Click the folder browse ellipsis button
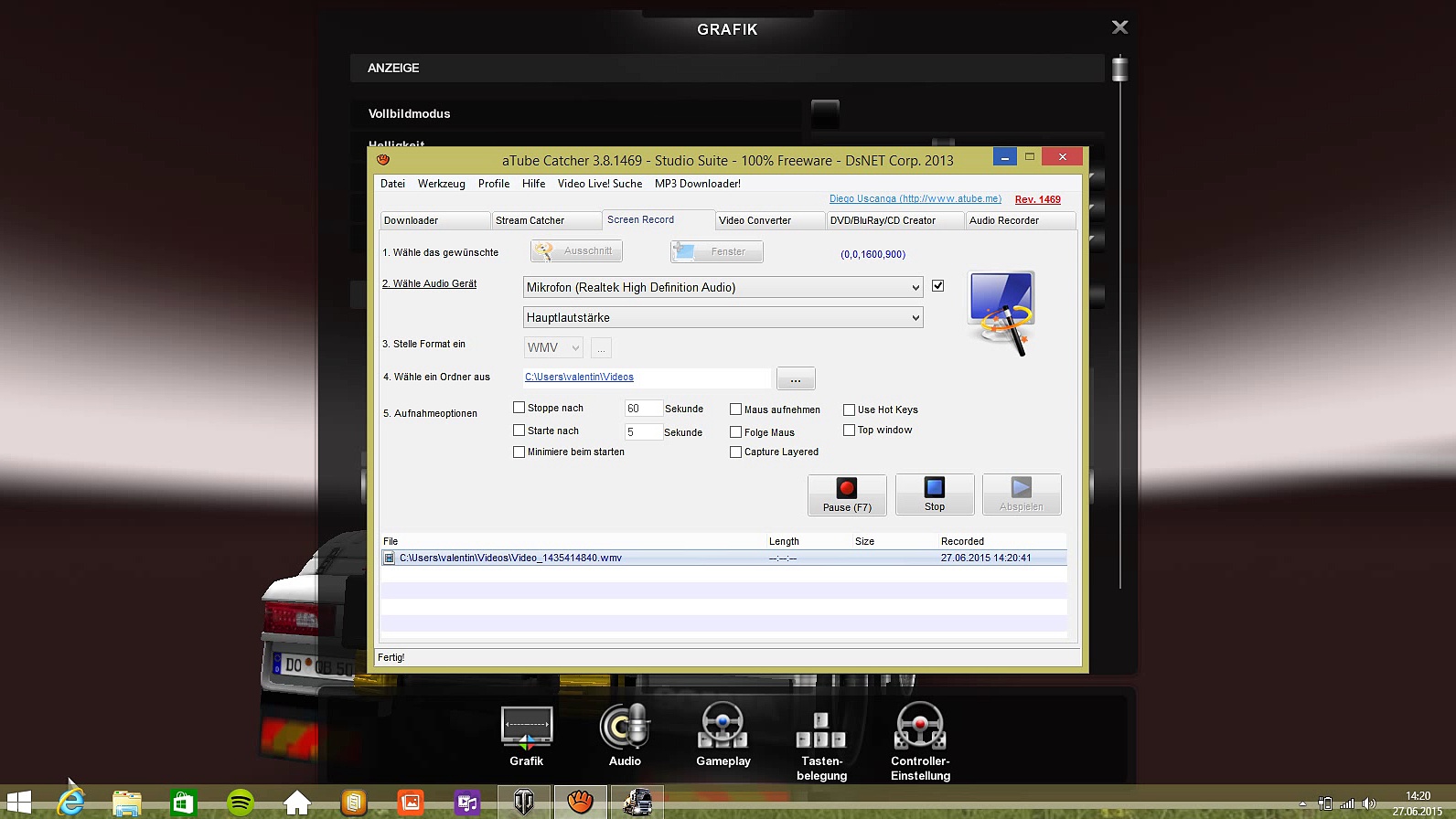 coord(795,378)
